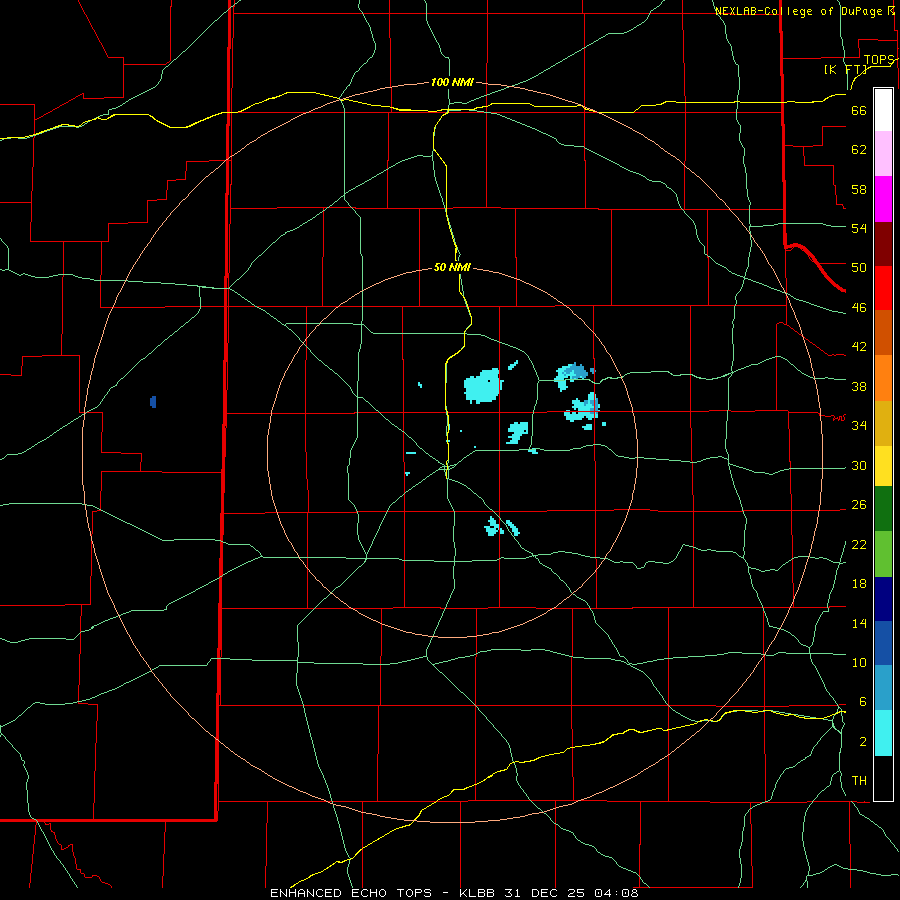
Task: Click the 100 NMI range ring label
Action: (x=452, y=82)
